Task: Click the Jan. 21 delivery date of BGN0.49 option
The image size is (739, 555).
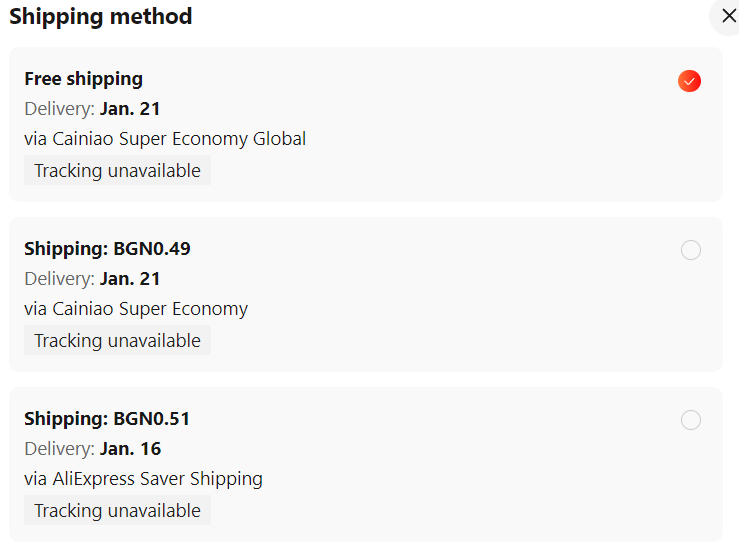Action: [x=130, y=279]
